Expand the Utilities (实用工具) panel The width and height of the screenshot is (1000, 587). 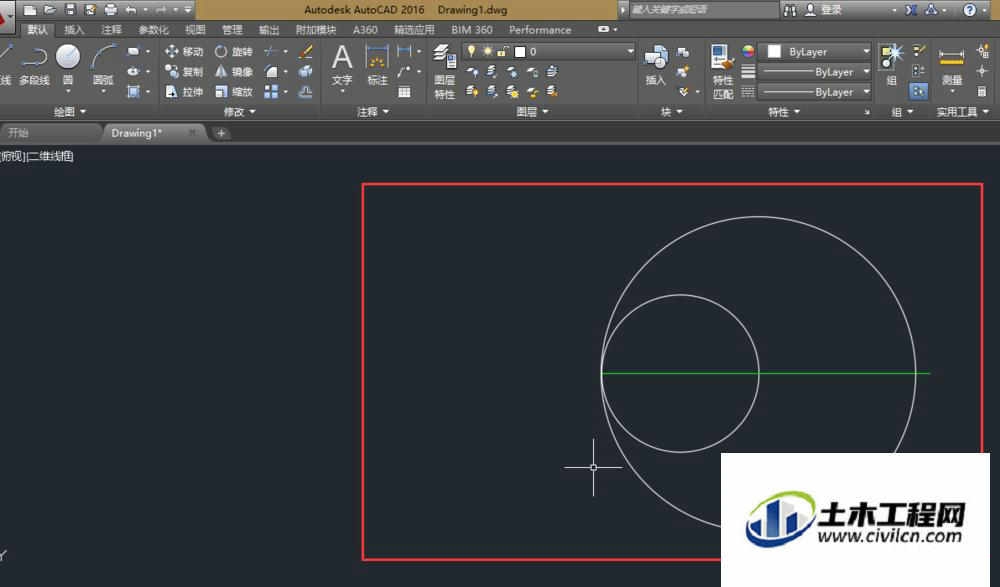click(x=962, y=112)
